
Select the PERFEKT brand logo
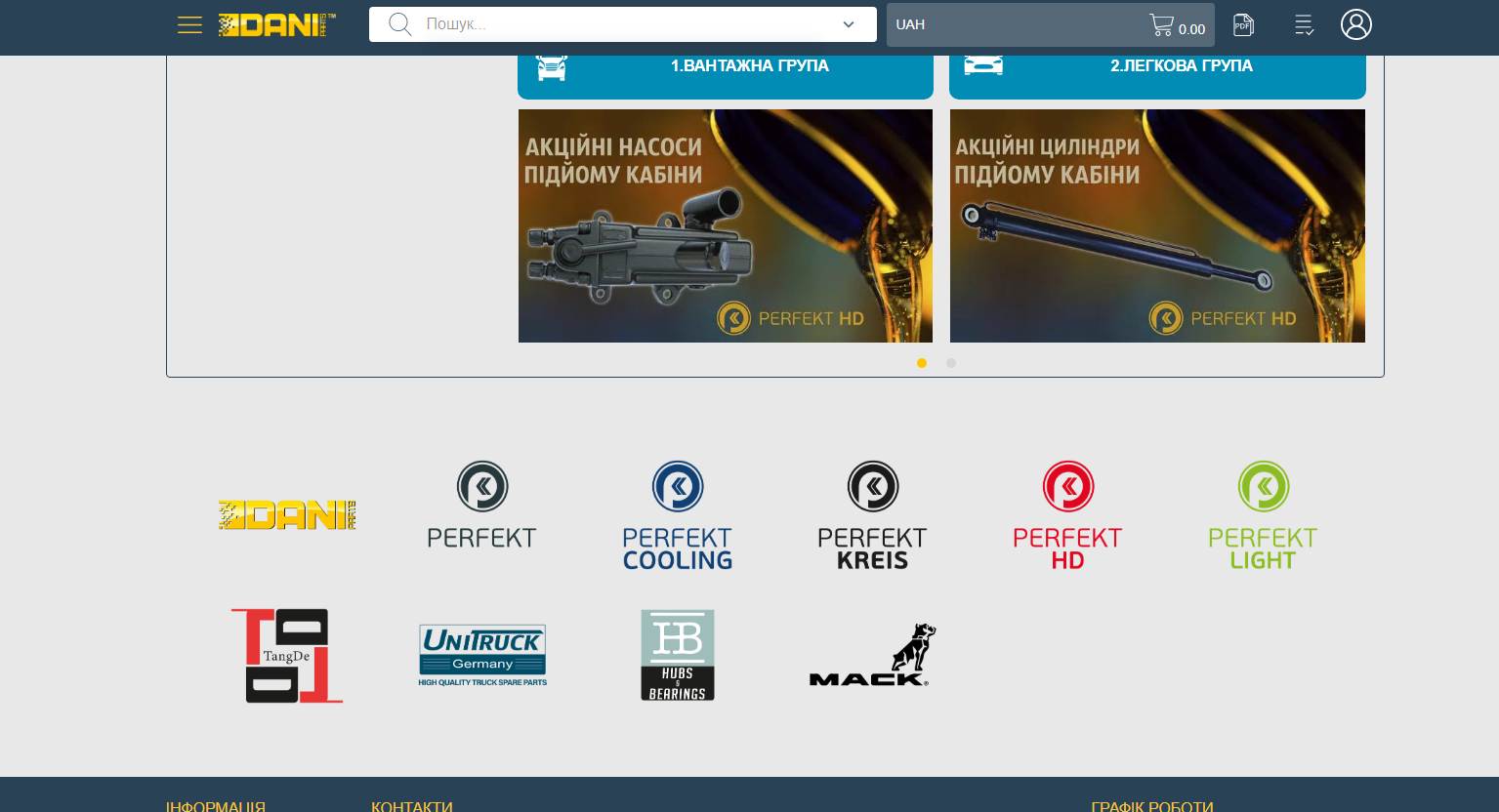[482, 505]
